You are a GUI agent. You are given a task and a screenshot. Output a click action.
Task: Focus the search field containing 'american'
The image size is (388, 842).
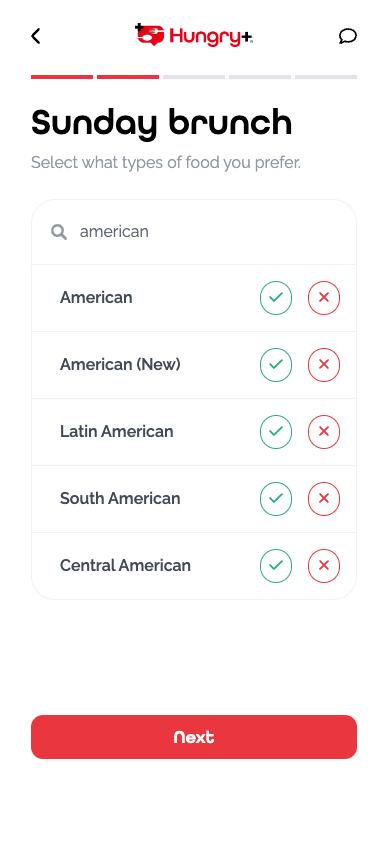point(194,232)
